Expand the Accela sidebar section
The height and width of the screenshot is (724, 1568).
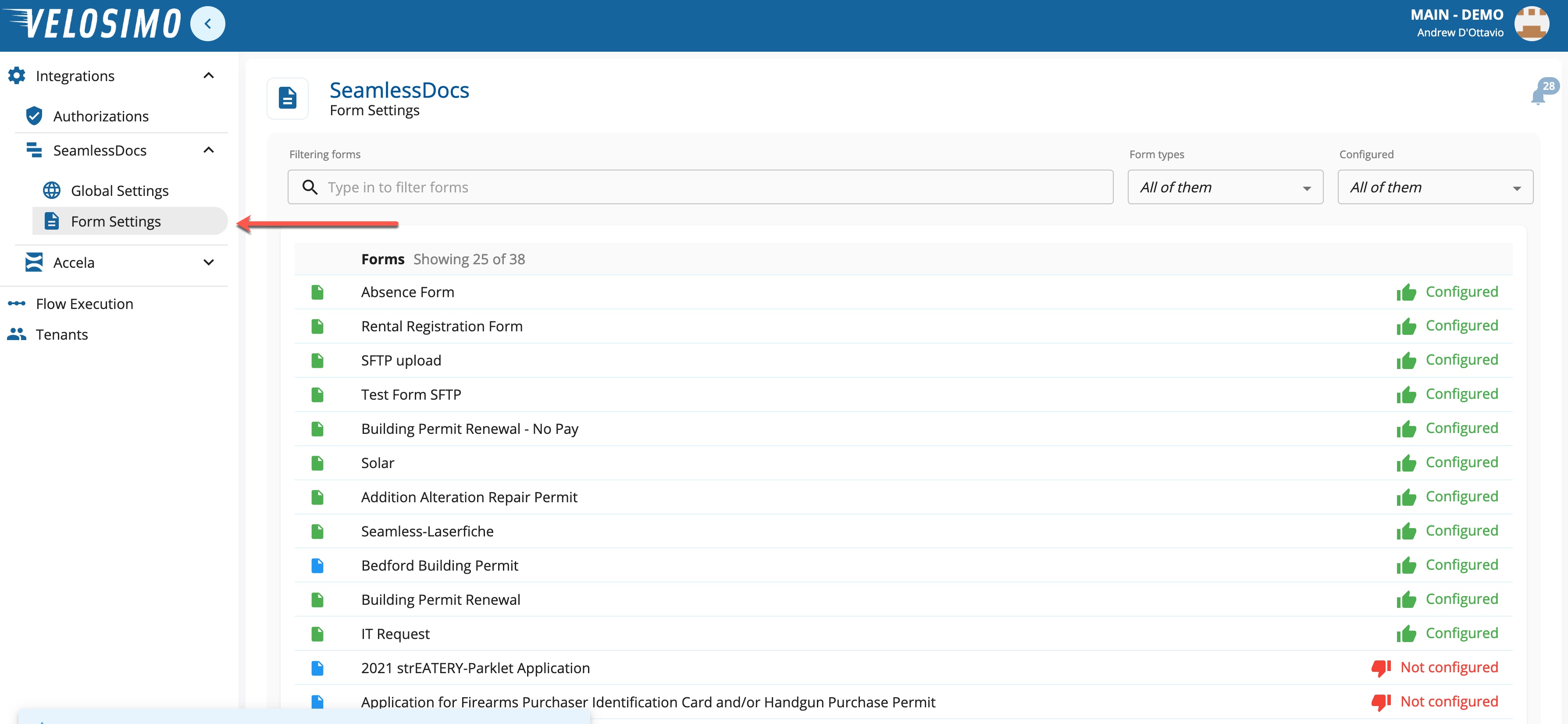[x=209, y=262]
